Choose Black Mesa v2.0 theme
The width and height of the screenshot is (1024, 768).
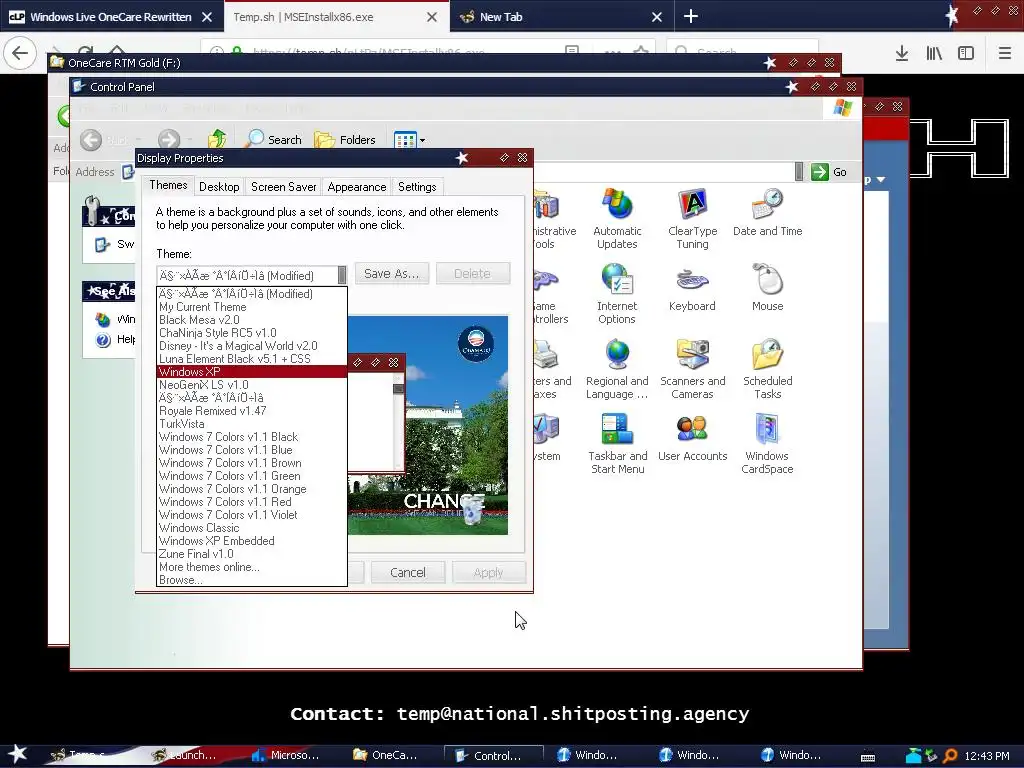click(252, 320)
